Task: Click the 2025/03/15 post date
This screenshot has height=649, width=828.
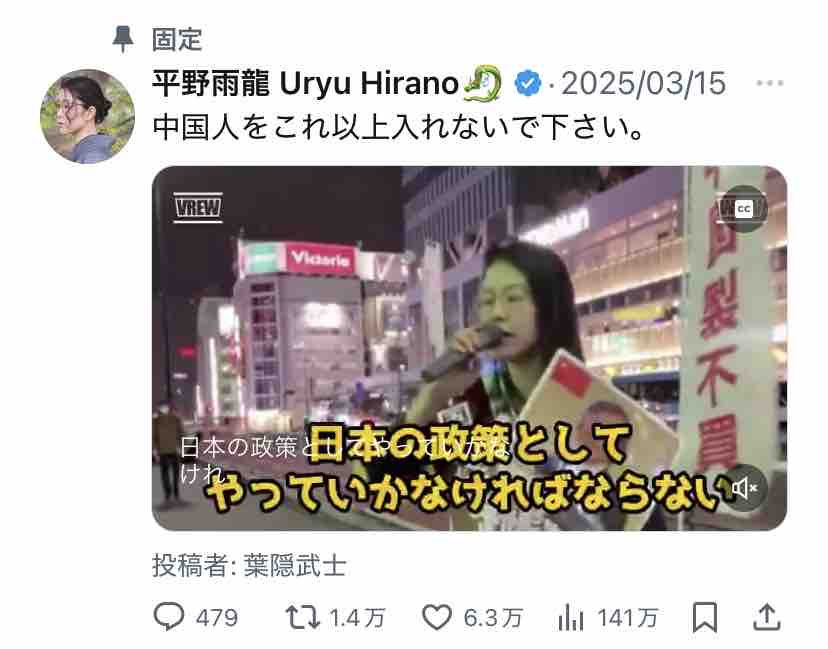Action: [x=643, y=83]
